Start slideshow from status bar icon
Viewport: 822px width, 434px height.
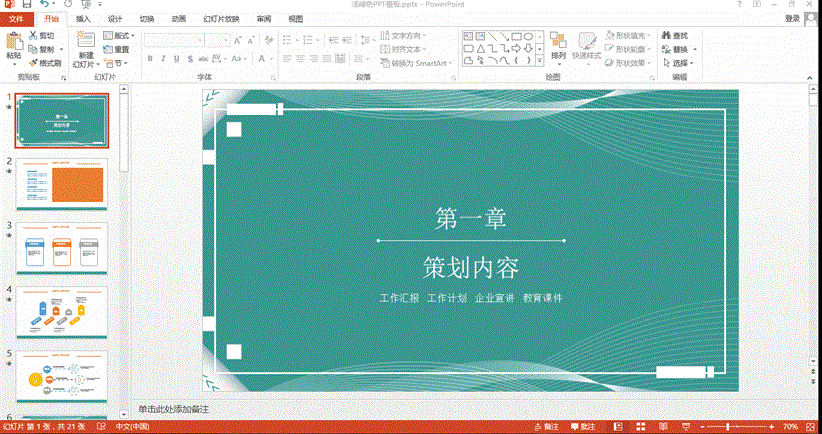[685, 427]
